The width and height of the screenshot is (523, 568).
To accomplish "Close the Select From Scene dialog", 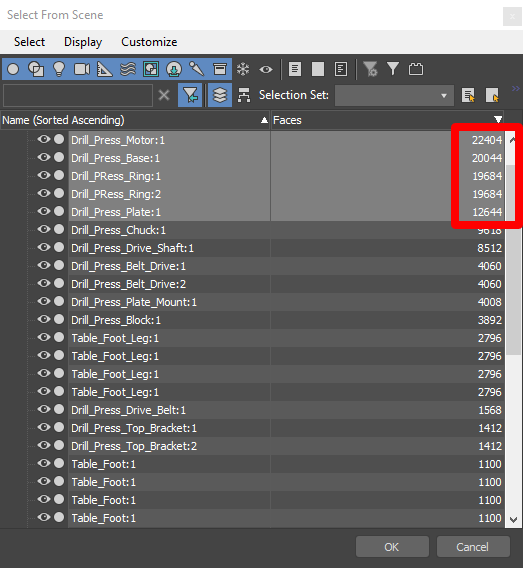I will pyautogui.click(x=512, y=16).
